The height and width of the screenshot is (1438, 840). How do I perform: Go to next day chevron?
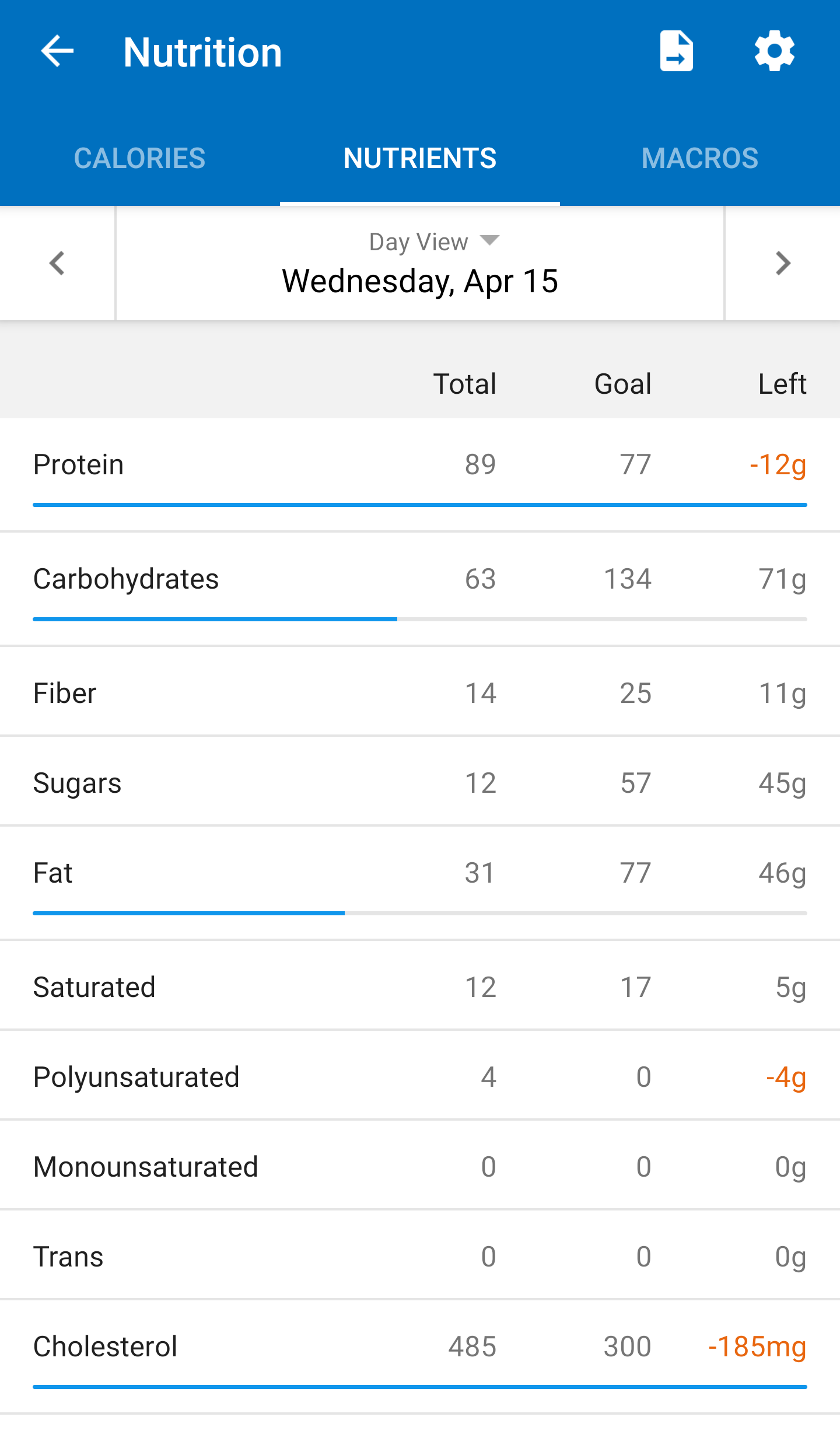[x=782, y=263]
